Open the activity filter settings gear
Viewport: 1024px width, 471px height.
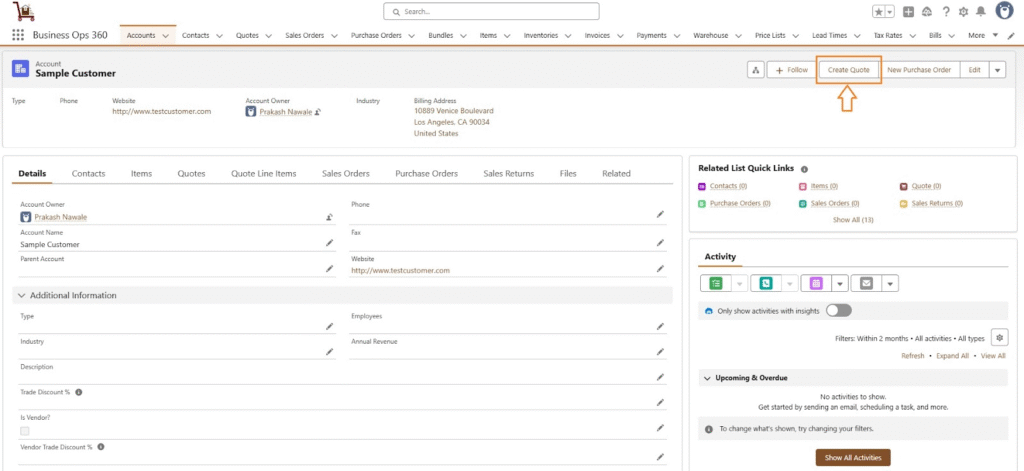pos(998,338)
